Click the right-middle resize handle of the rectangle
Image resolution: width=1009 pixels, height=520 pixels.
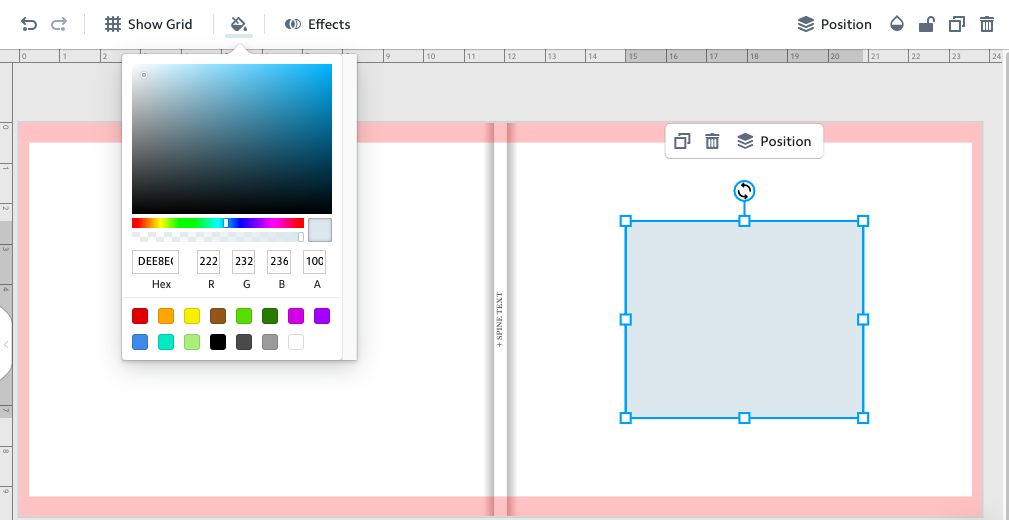(x=863, y=320)
